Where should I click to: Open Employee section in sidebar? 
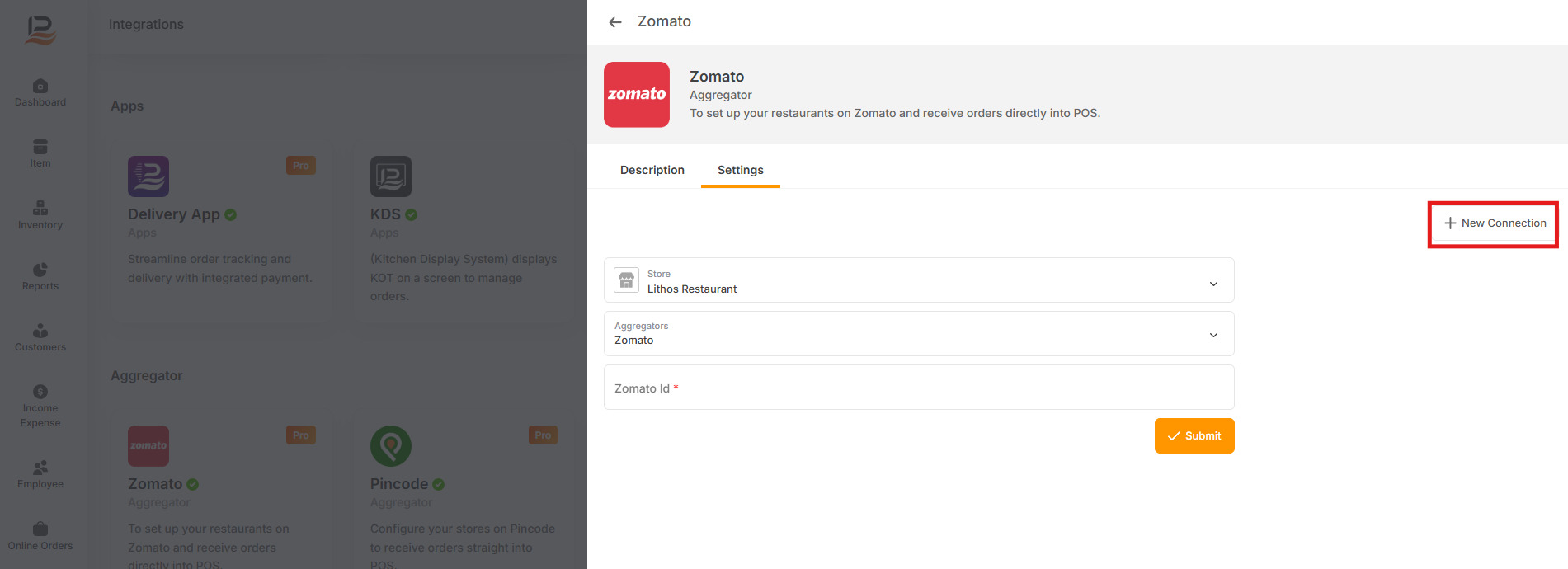coord(40,474)
